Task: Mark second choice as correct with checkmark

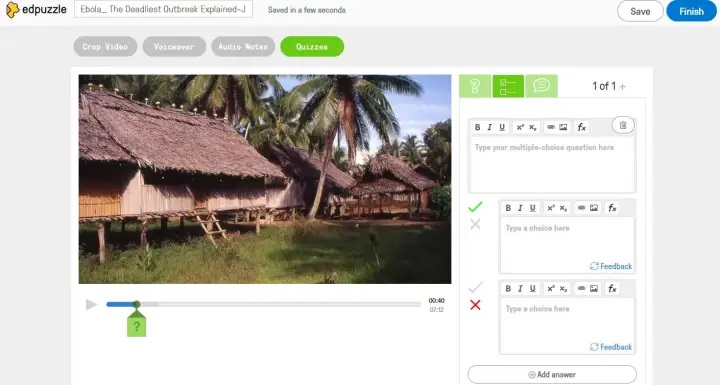Action: (x=475, y=288)
